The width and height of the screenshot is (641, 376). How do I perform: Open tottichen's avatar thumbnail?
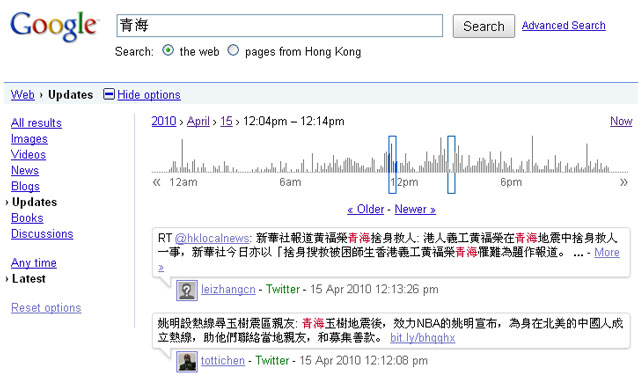[x=187, y=362]
